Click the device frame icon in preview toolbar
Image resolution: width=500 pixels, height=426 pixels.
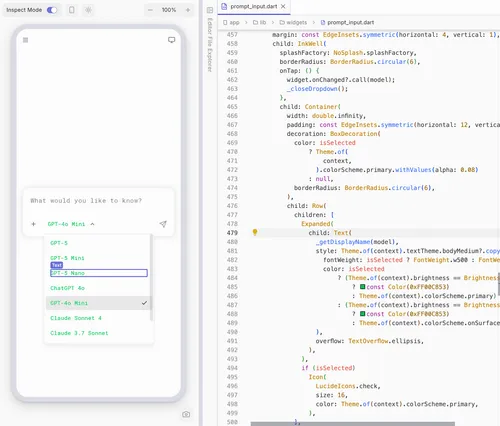coord(72,10)
